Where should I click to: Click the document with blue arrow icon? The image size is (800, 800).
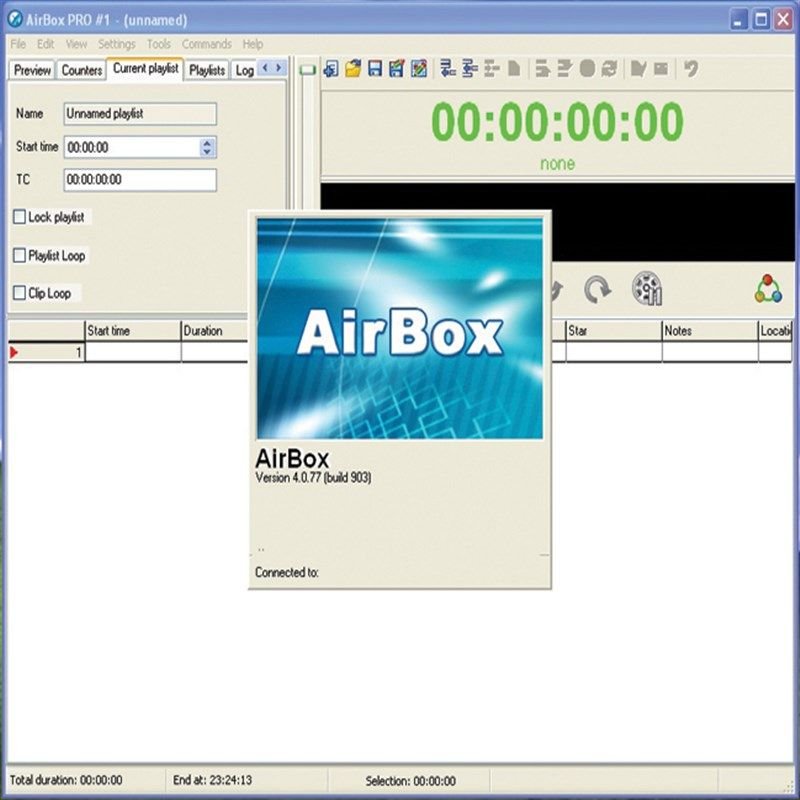331,68
